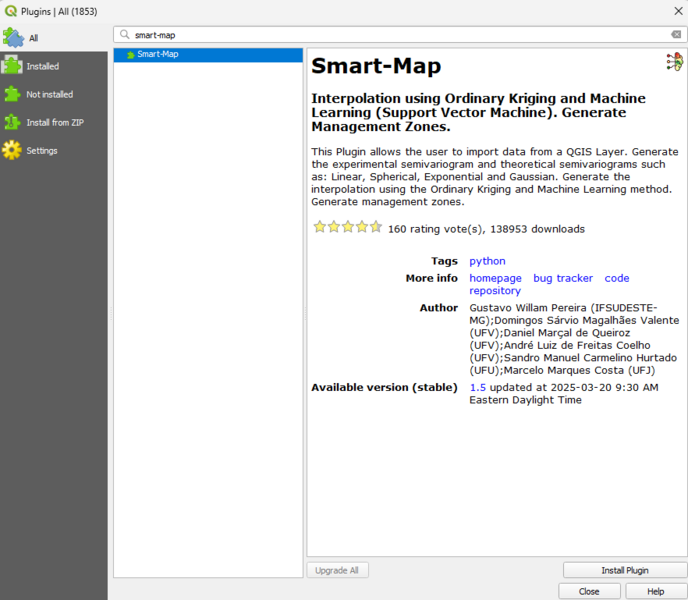Screen dimensions: 688x600
Task: Click the clear search text icon
Action: 676,34
